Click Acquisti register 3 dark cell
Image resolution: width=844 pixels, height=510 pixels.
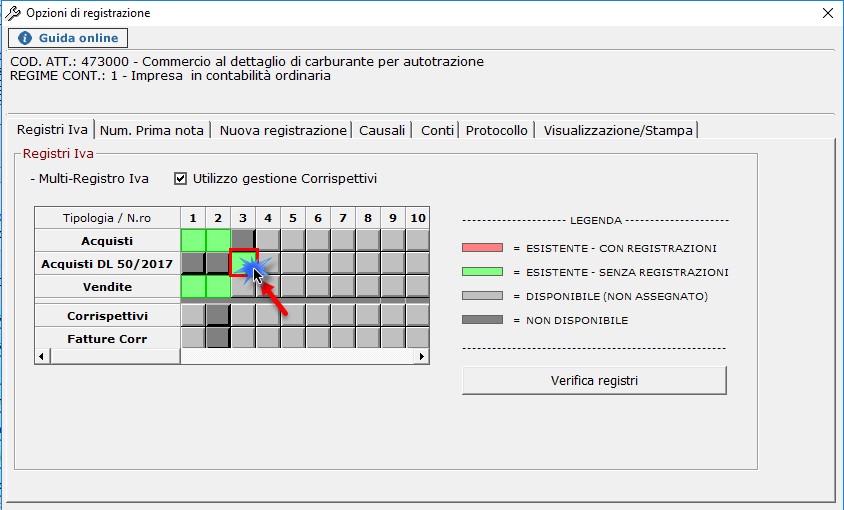point(243,240)
